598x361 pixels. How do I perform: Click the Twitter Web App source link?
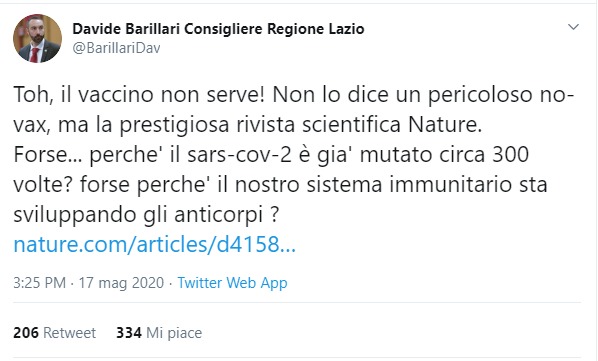point(232,283)
